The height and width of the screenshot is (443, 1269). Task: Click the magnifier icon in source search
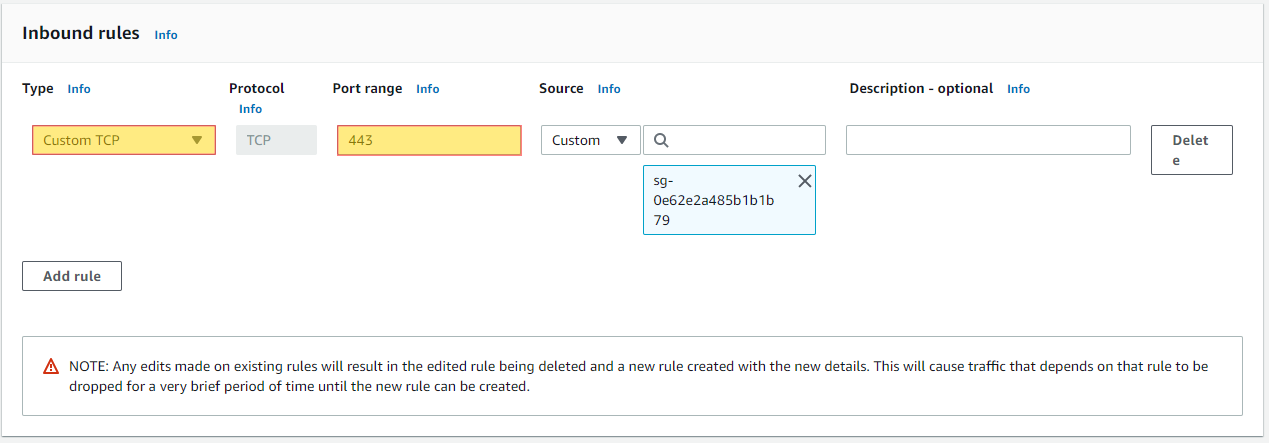[x=660, y=140]
